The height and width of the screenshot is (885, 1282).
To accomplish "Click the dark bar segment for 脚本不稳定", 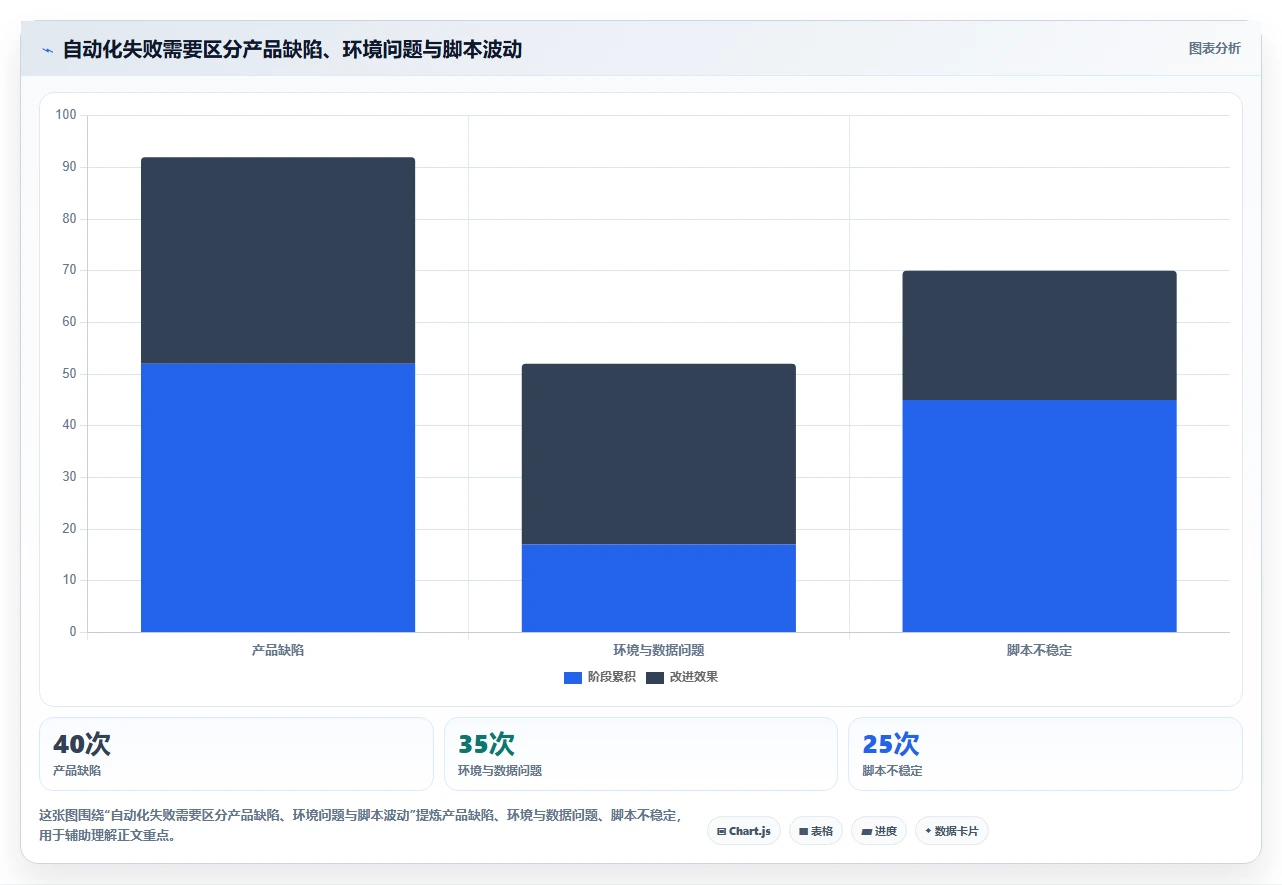I will tap(1039, 335).
